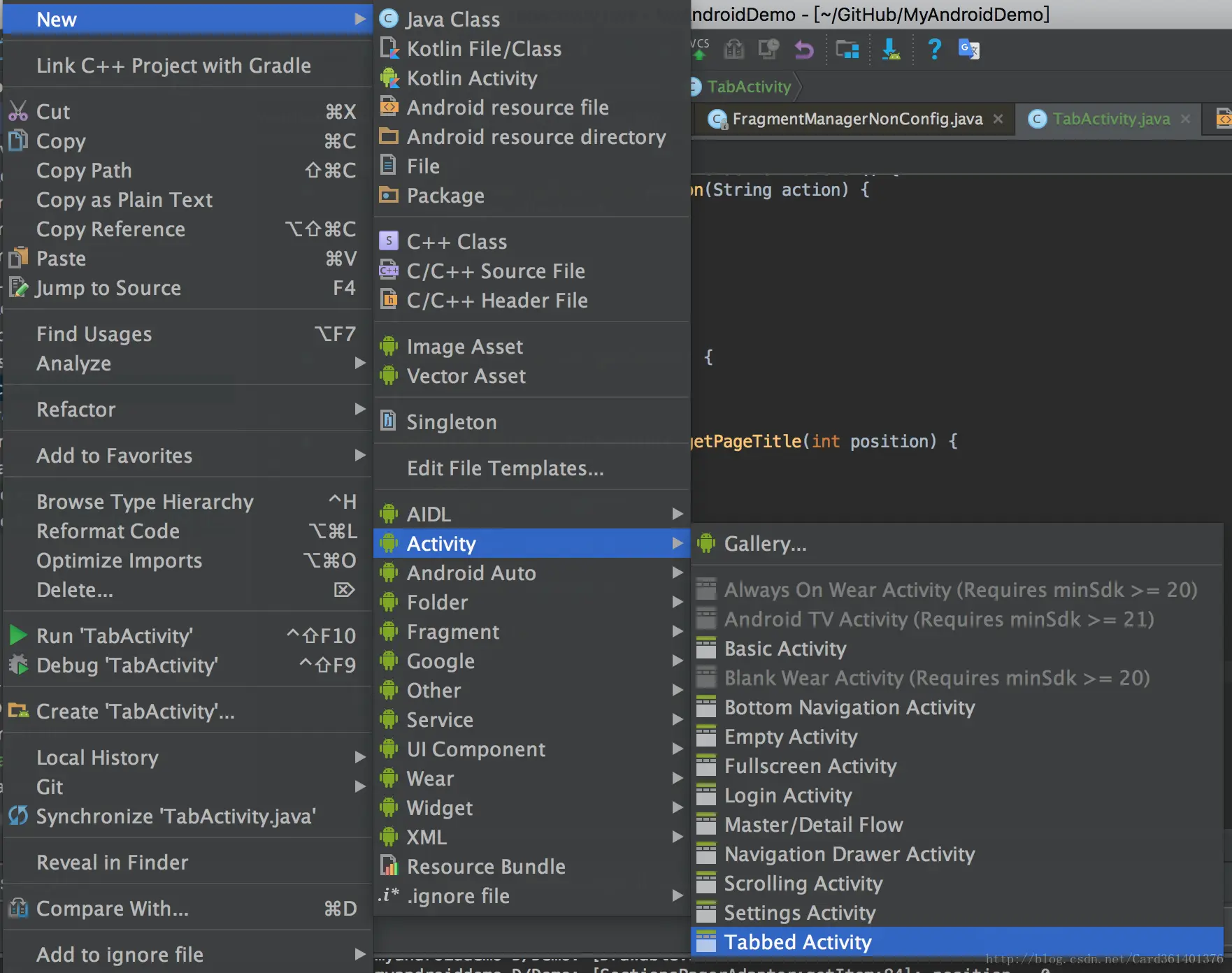Screen dimensions: 1232x973
Task: Close the TabActivity.java tab
Action: pyautogui.click(x=1185, y=119)
